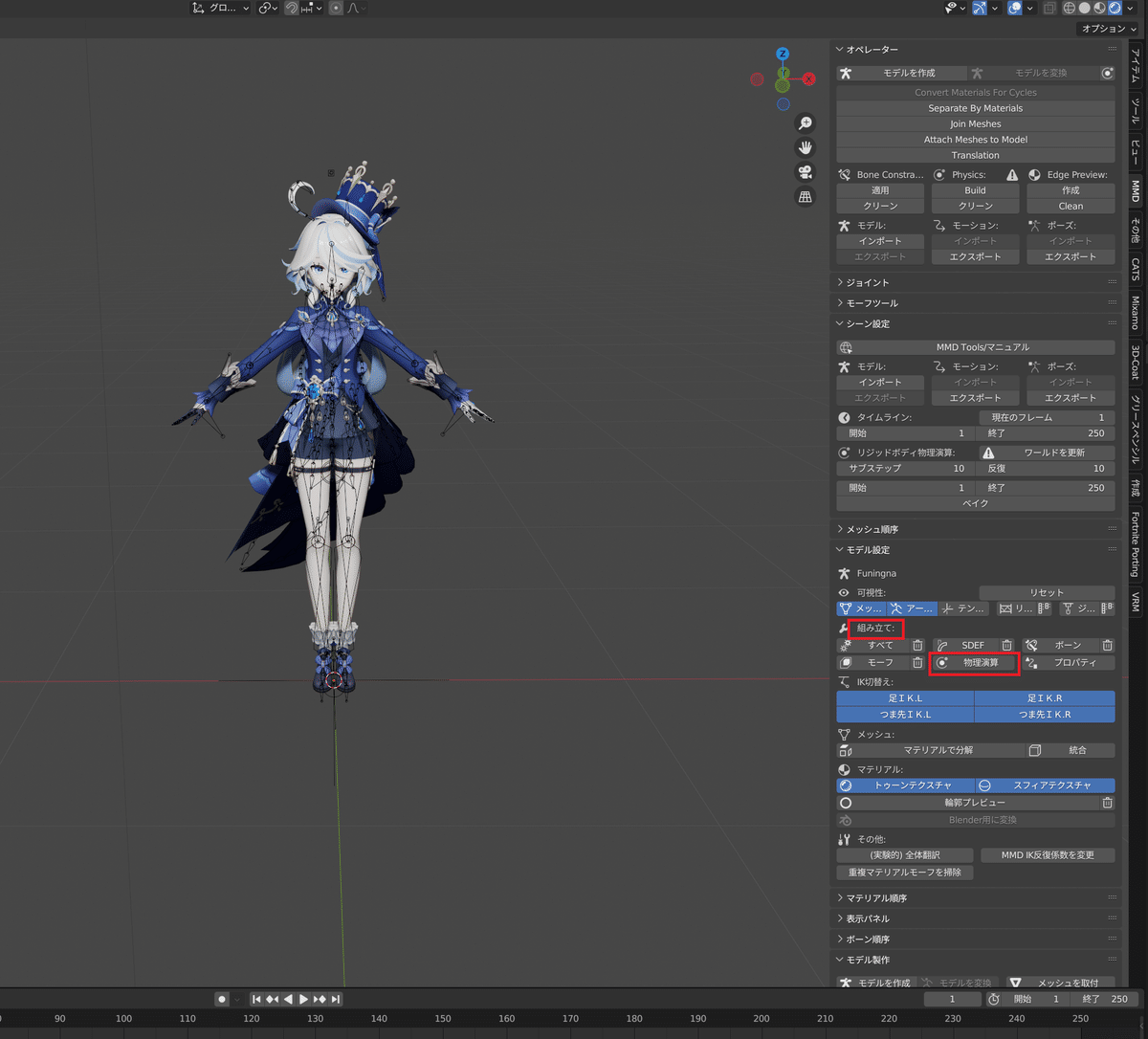Toggle つま先ＩＫ.L IK switch

pos(905,715)
